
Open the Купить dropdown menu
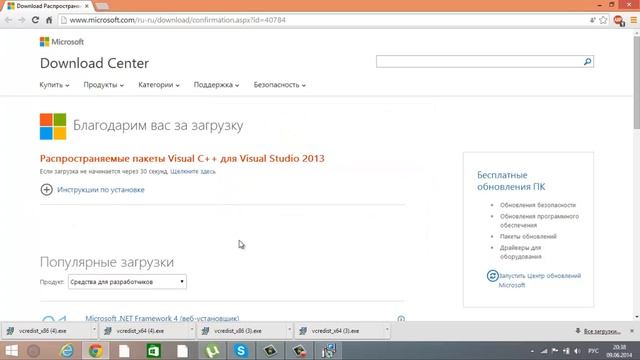point(54,85)
